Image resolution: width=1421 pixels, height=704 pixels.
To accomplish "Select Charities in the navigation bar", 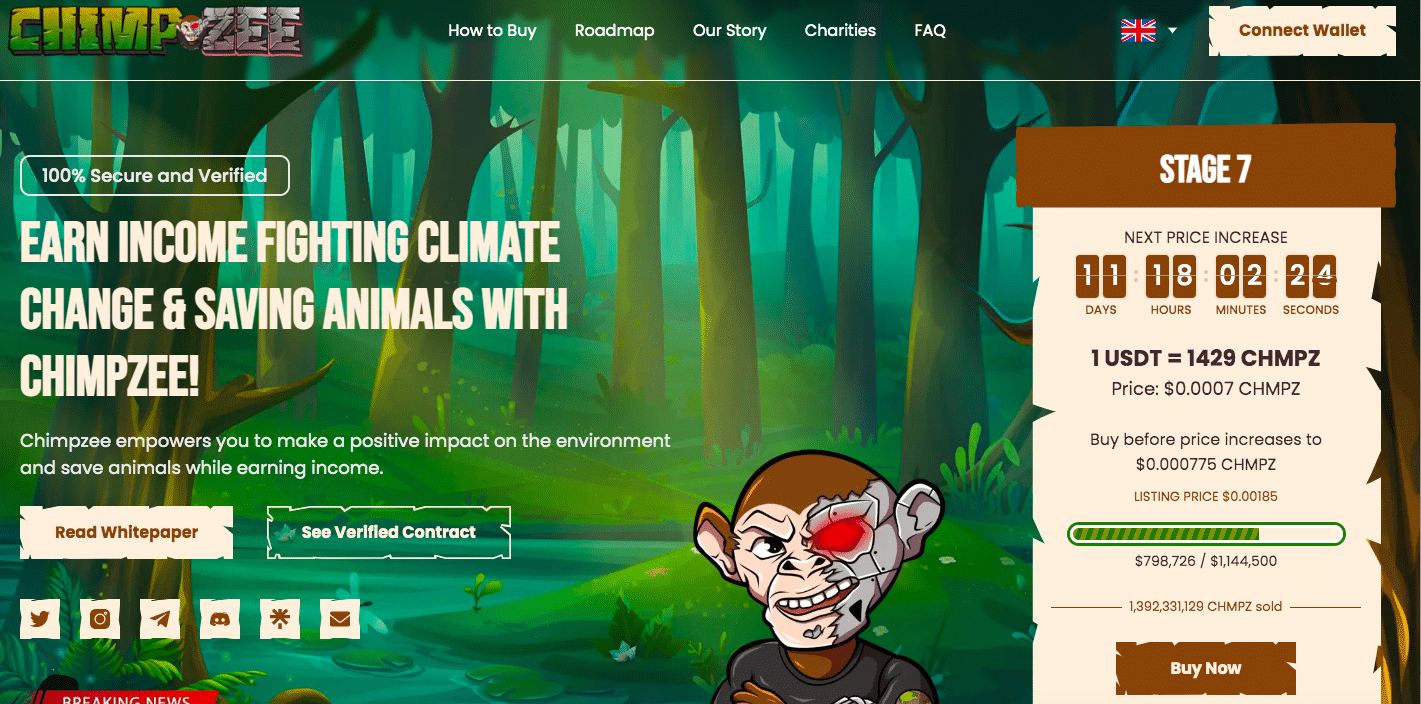I will click(x=840, y=30).
